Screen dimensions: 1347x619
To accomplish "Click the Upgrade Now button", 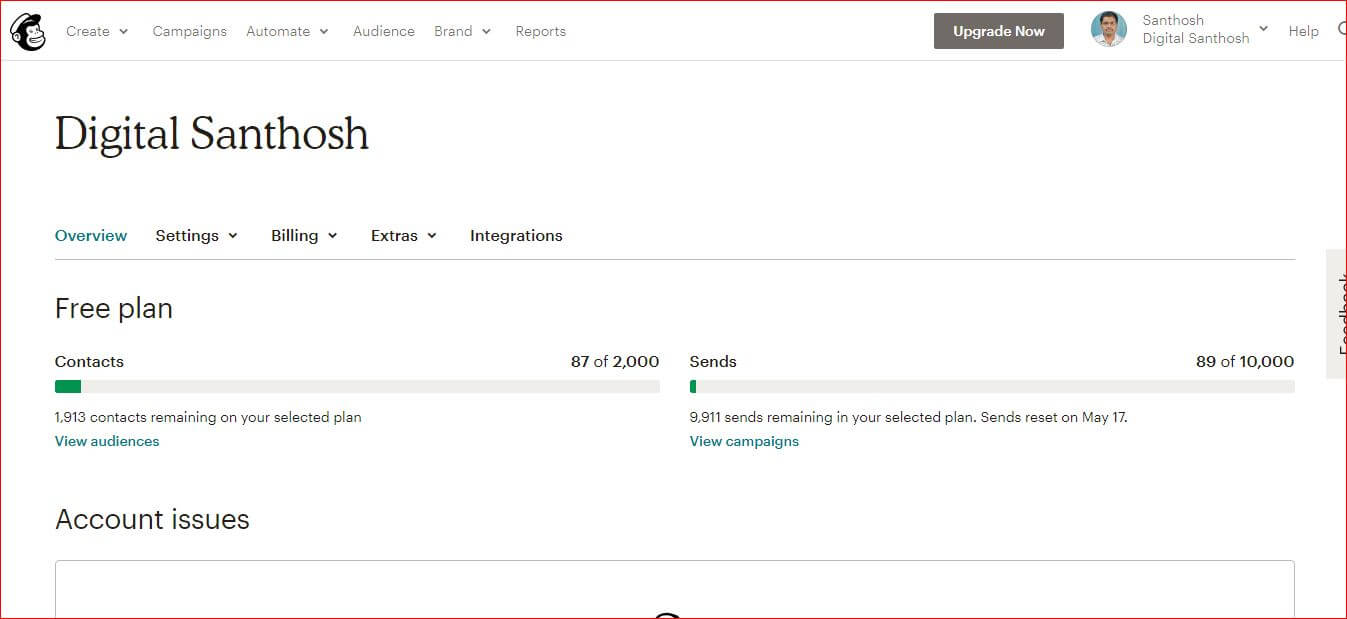I will pos(999,31).
